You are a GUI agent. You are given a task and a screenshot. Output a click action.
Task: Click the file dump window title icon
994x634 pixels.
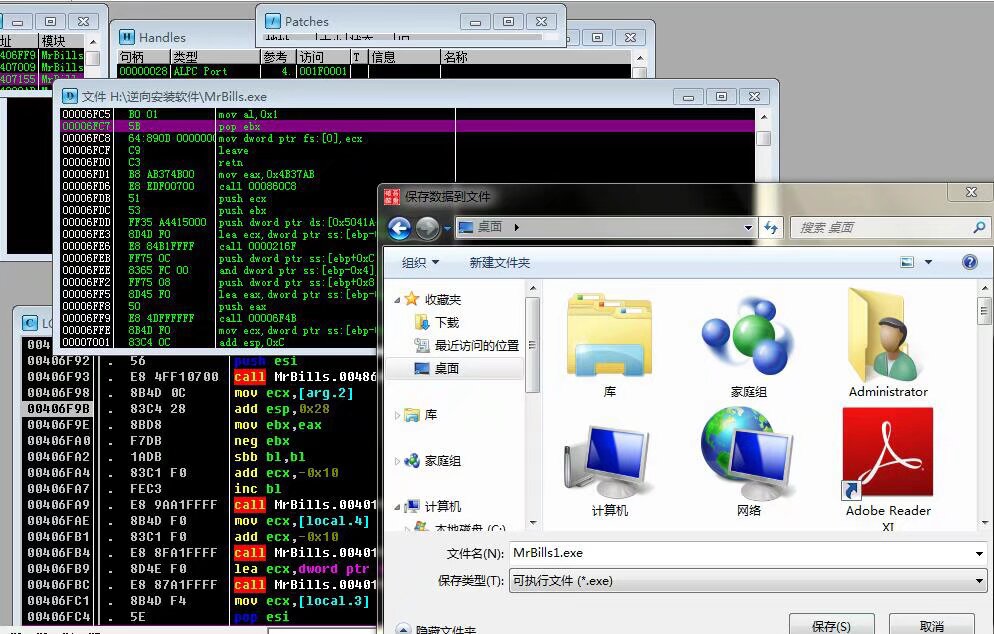(70, 96)
